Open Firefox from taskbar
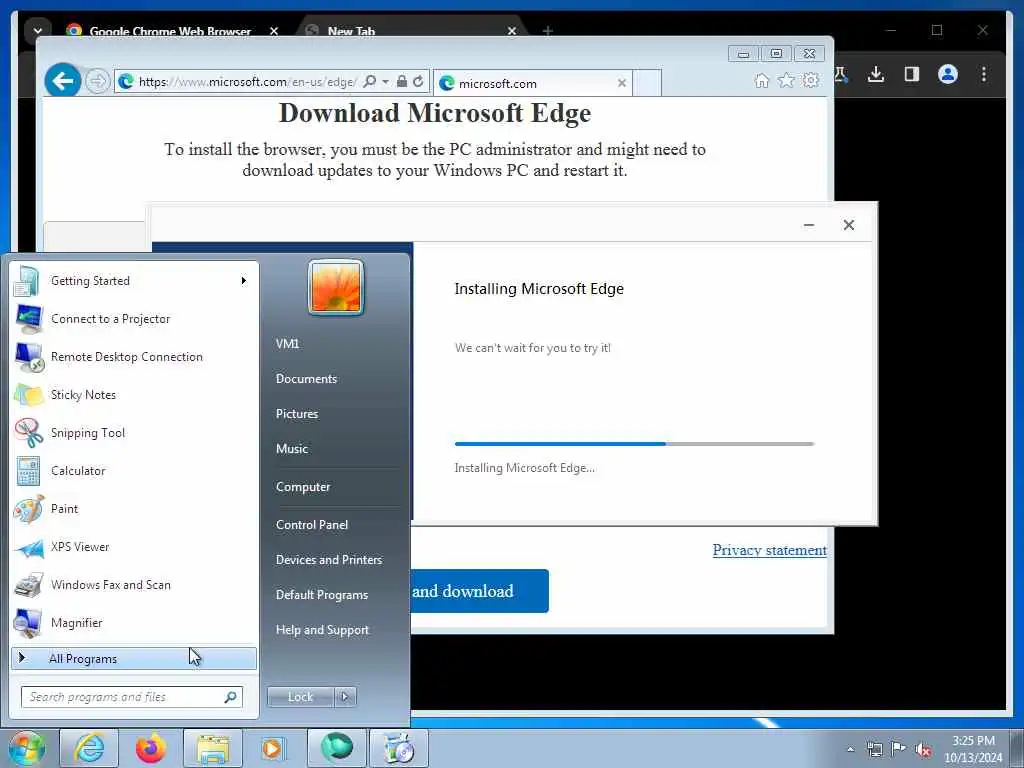 (151, 748)
